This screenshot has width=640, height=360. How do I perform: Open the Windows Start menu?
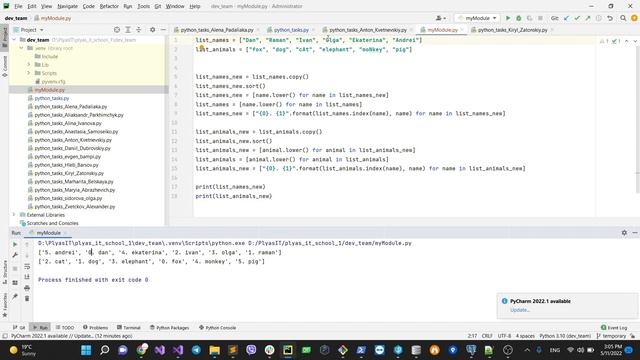86,350
